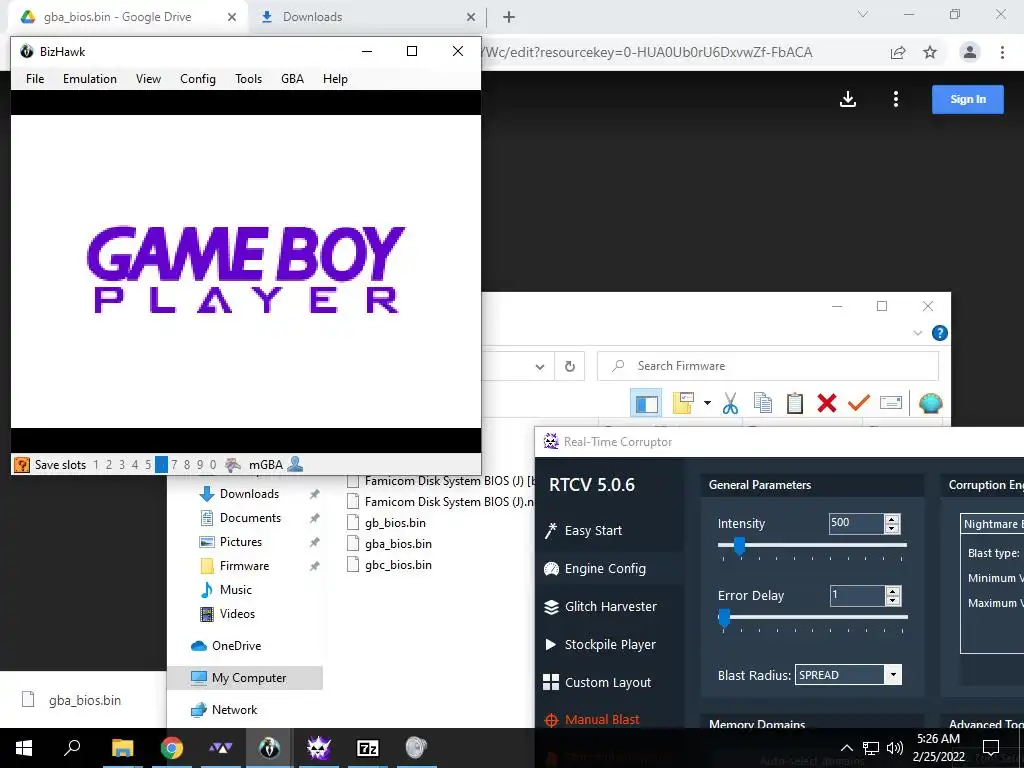Select OneDrive in Explorer sidebar

236,646
